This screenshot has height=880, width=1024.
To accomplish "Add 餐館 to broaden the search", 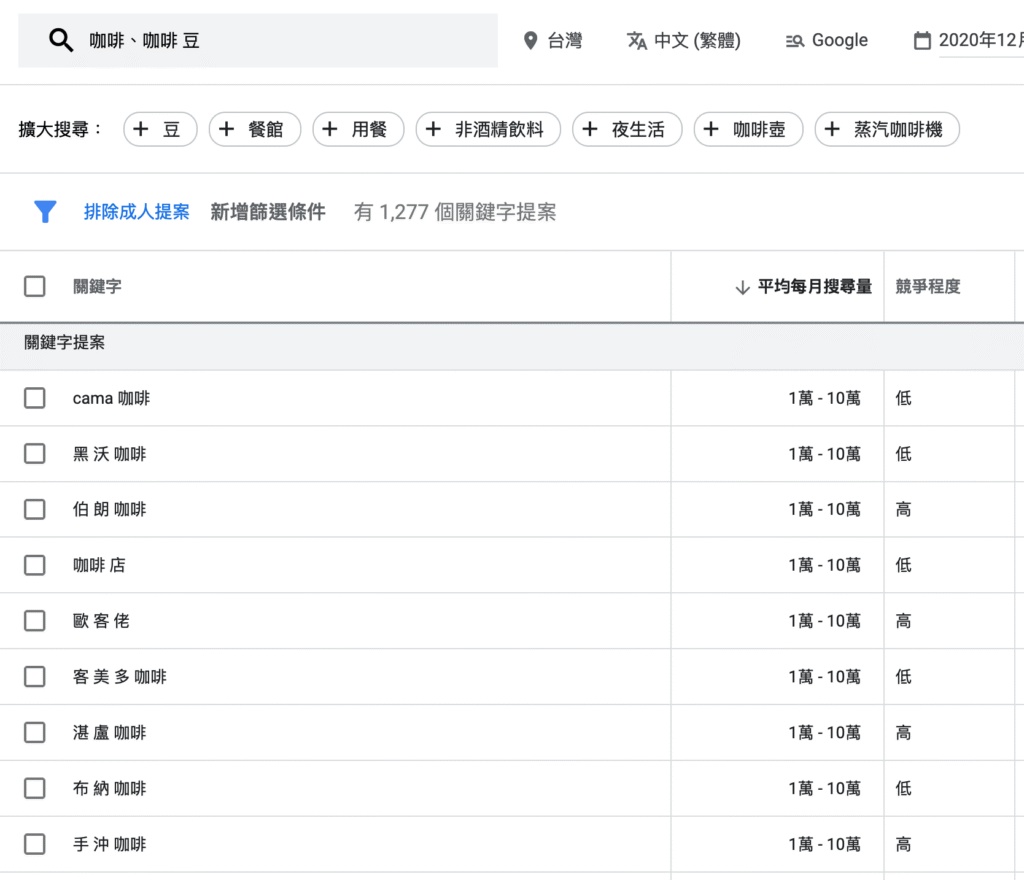I will tap(255, 129).
